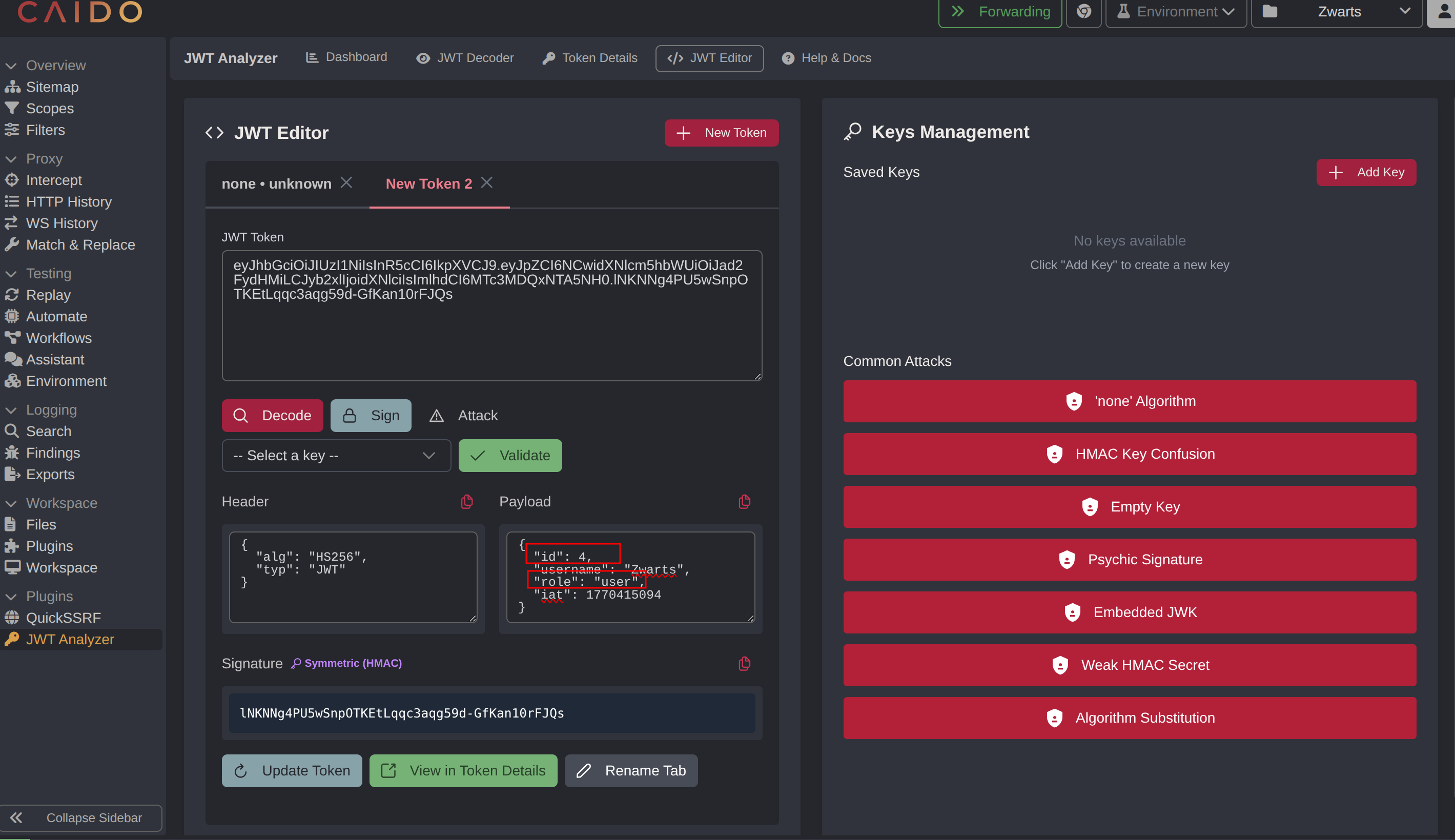Copy the Header JSON with copy icon

pyautogui.click(x=467, y=501)
